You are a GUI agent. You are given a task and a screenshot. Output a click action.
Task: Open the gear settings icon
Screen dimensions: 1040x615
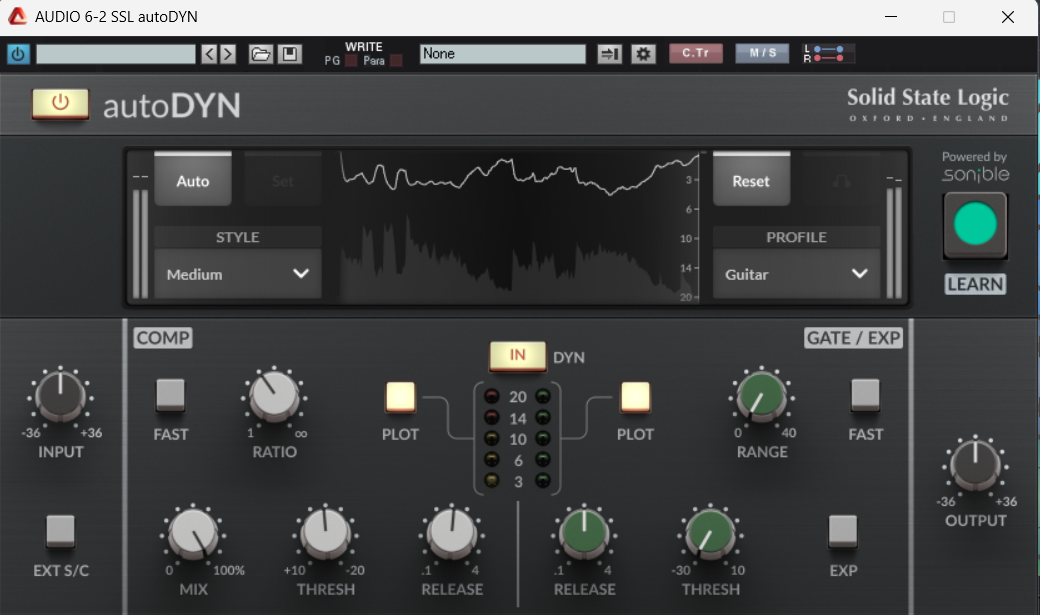pos(644,54)
